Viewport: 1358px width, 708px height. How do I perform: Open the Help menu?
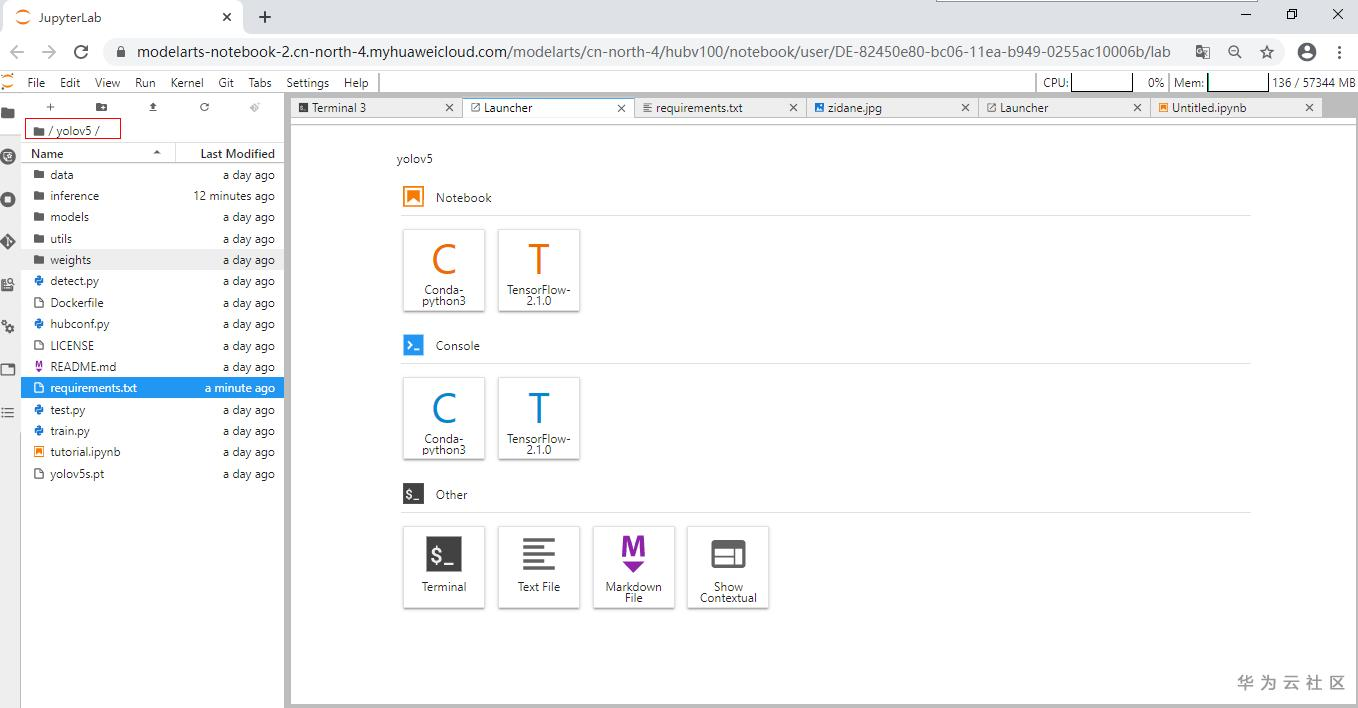[x=356, y=83]
